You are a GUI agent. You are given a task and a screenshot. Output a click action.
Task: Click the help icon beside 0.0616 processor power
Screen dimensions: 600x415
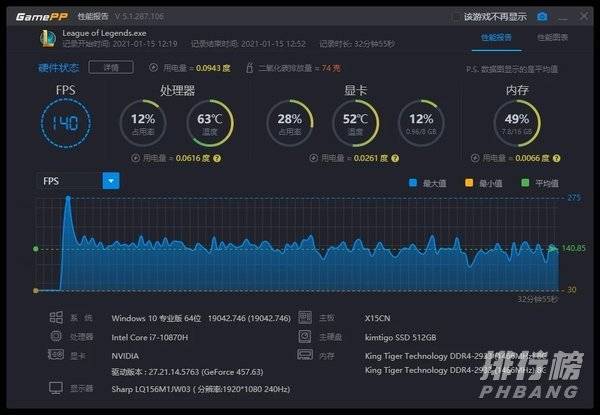(x=217, y=158)
